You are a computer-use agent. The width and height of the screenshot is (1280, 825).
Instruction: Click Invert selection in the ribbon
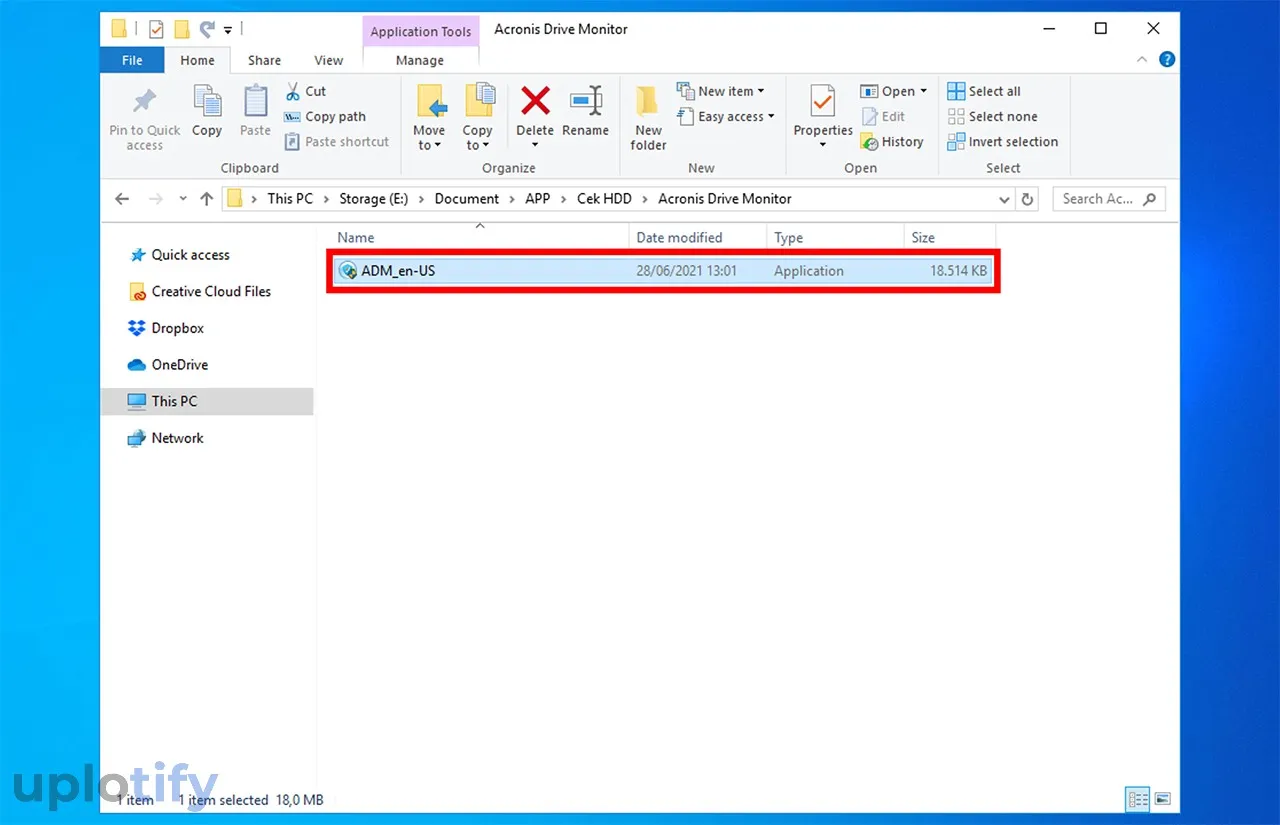coord(1003,142)
